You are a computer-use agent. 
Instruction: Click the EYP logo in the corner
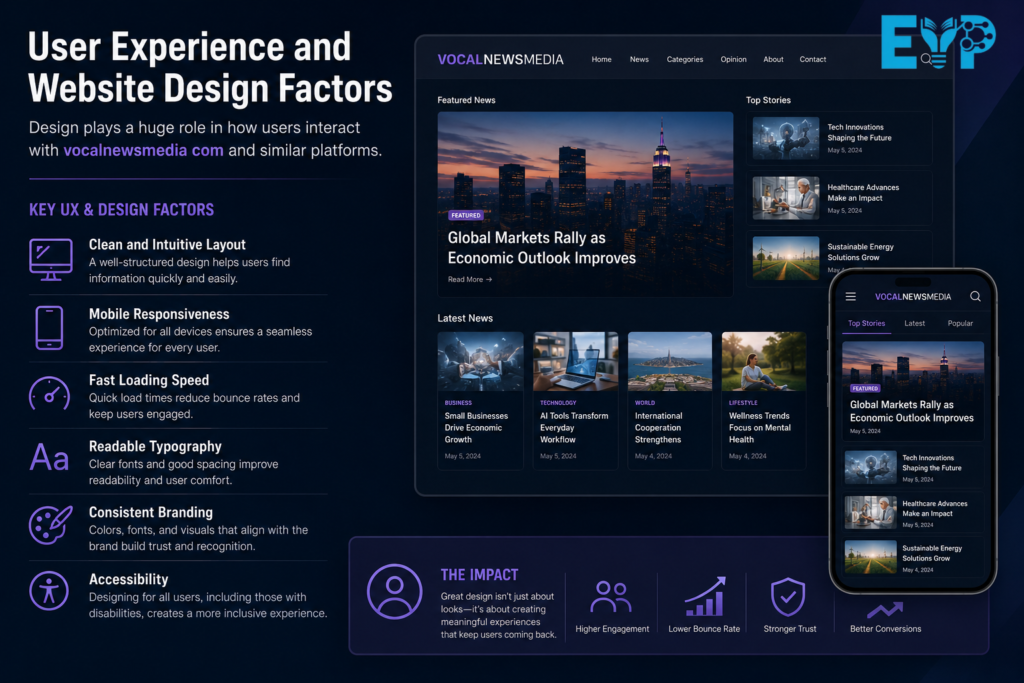(x=938, y=42)
